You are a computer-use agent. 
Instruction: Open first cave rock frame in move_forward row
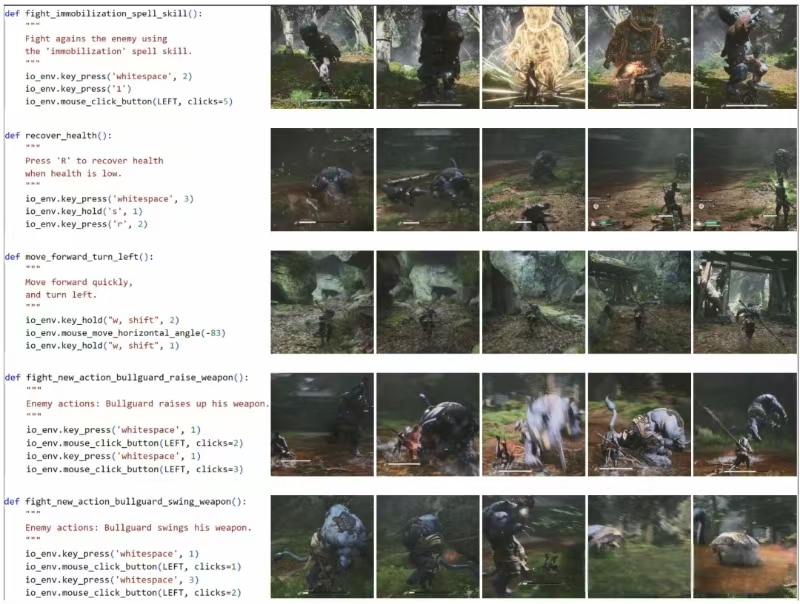(x=322, y=302)
